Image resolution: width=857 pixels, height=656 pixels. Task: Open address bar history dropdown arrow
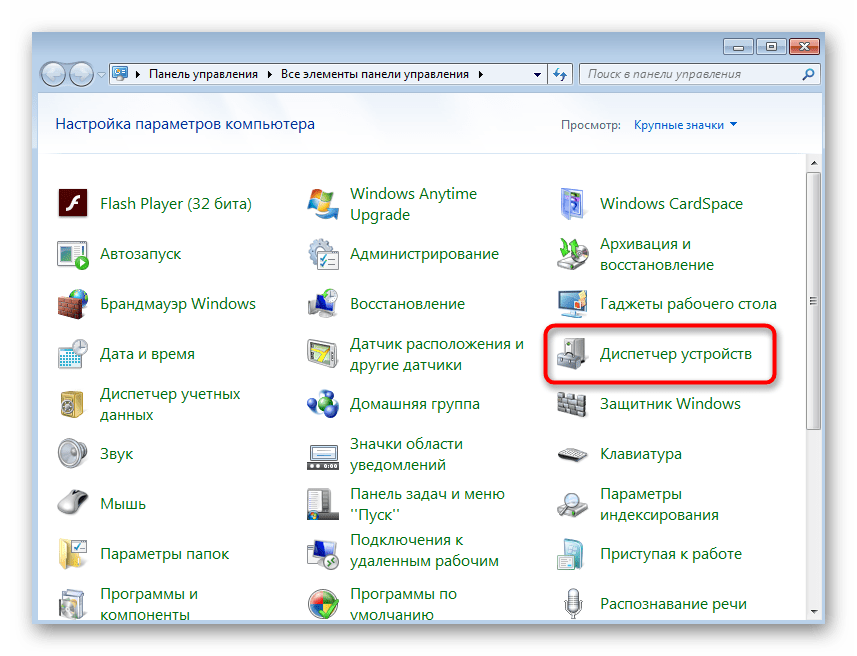[534, 74]
